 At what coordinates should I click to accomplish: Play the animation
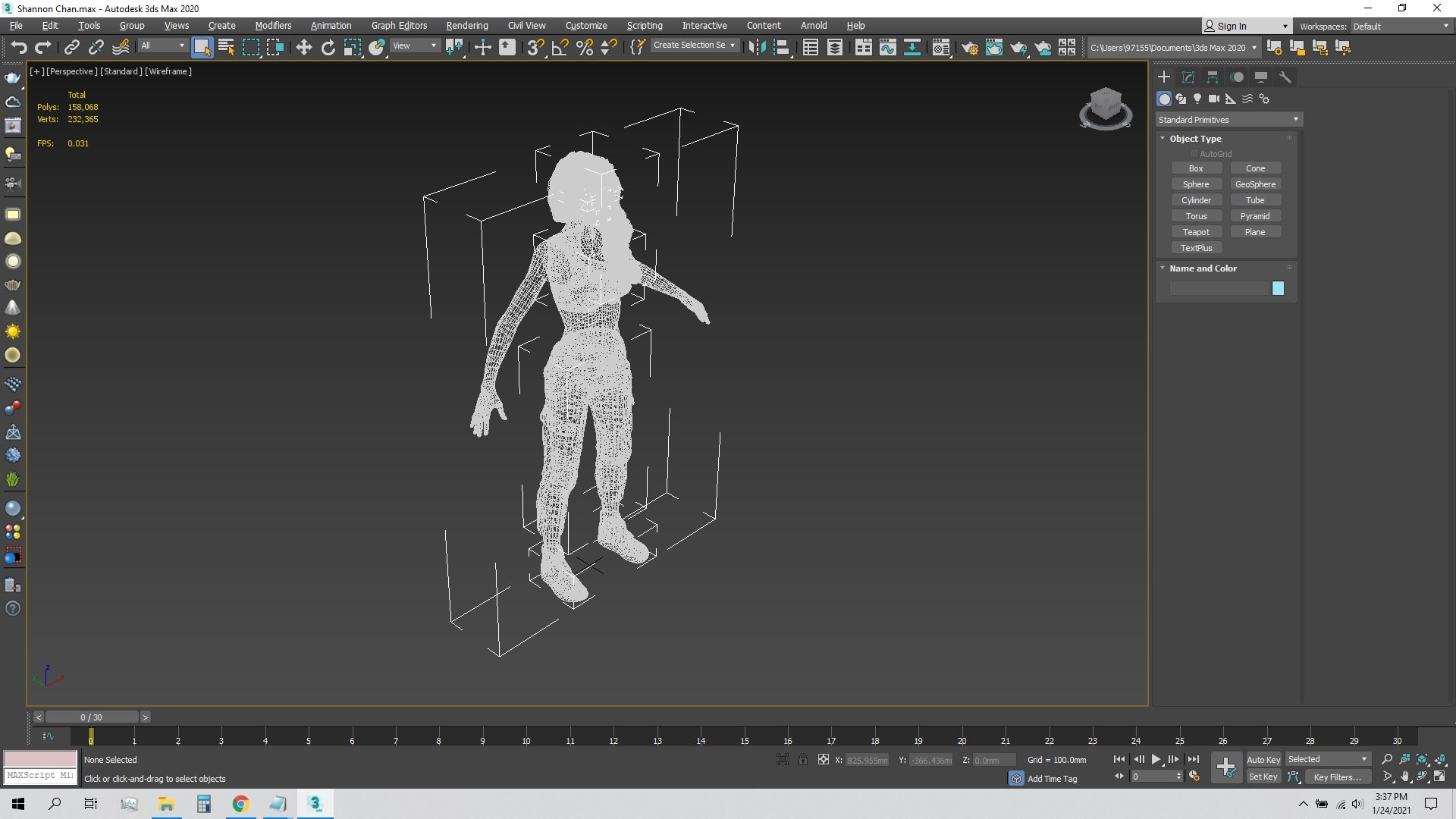1156,759
